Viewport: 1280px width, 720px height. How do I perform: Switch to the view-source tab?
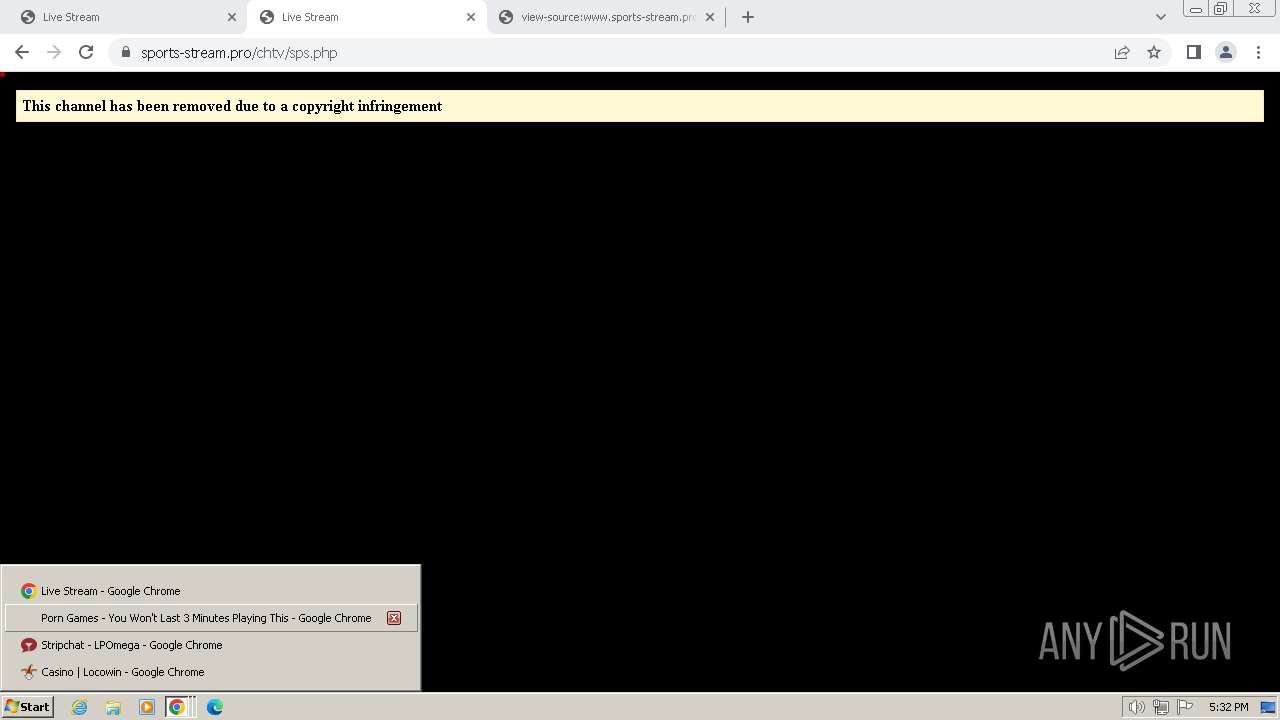coord(606,17)
